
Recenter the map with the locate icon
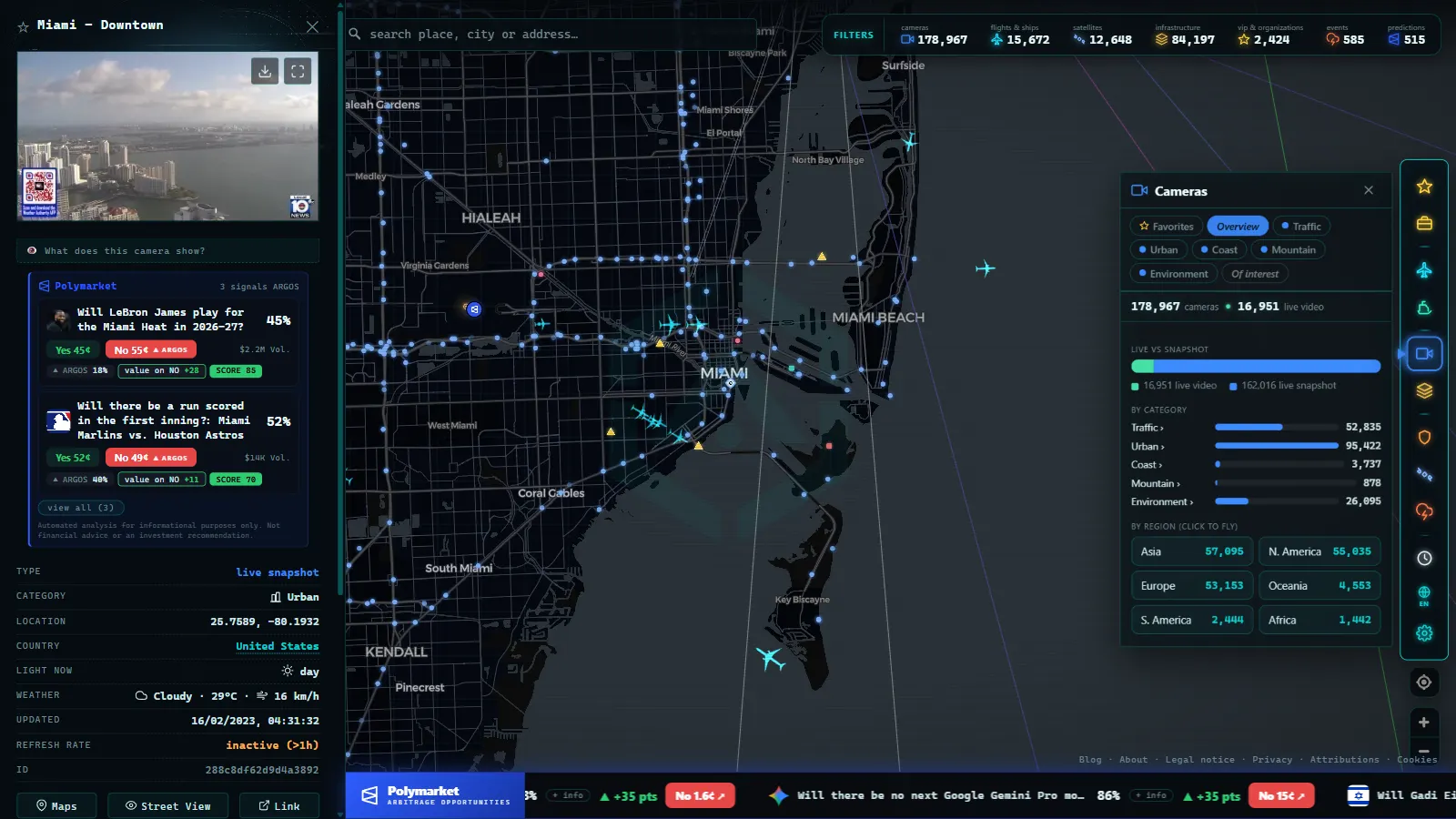coord(1424,682)
